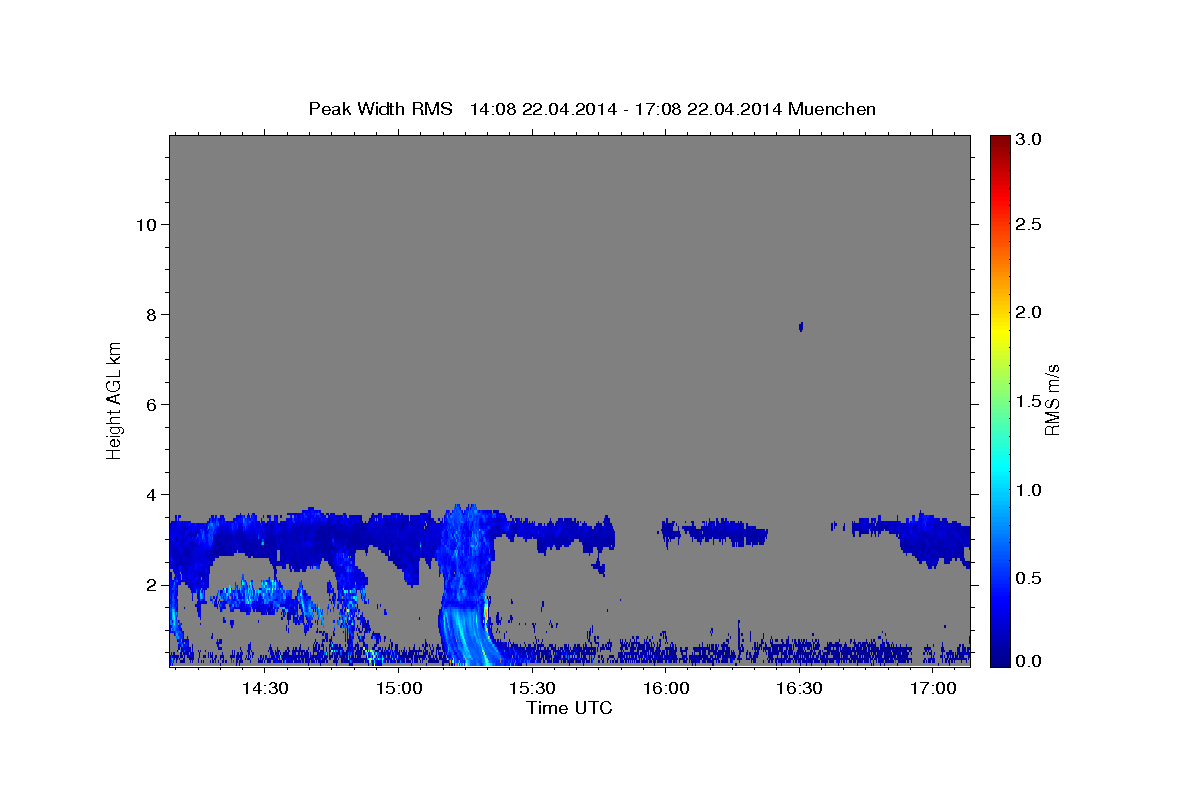This screenshot has width=1200, height=800.
Task: Click the 0.5 colorbar value
Action: (1030, 579)
